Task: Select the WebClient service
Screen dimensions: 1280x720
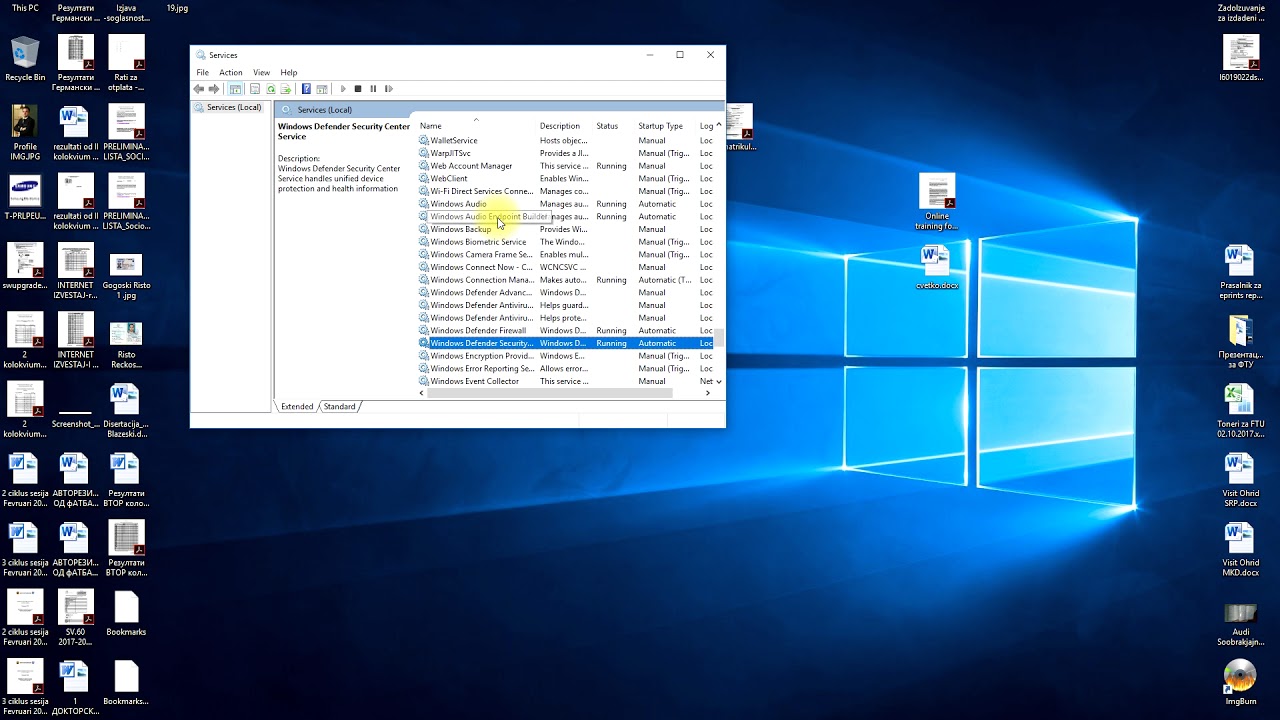Action: (565, 178)
